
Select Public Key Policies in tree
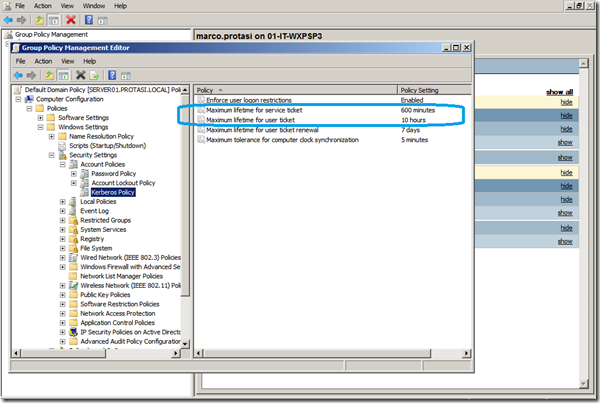[x=105, y=295]
